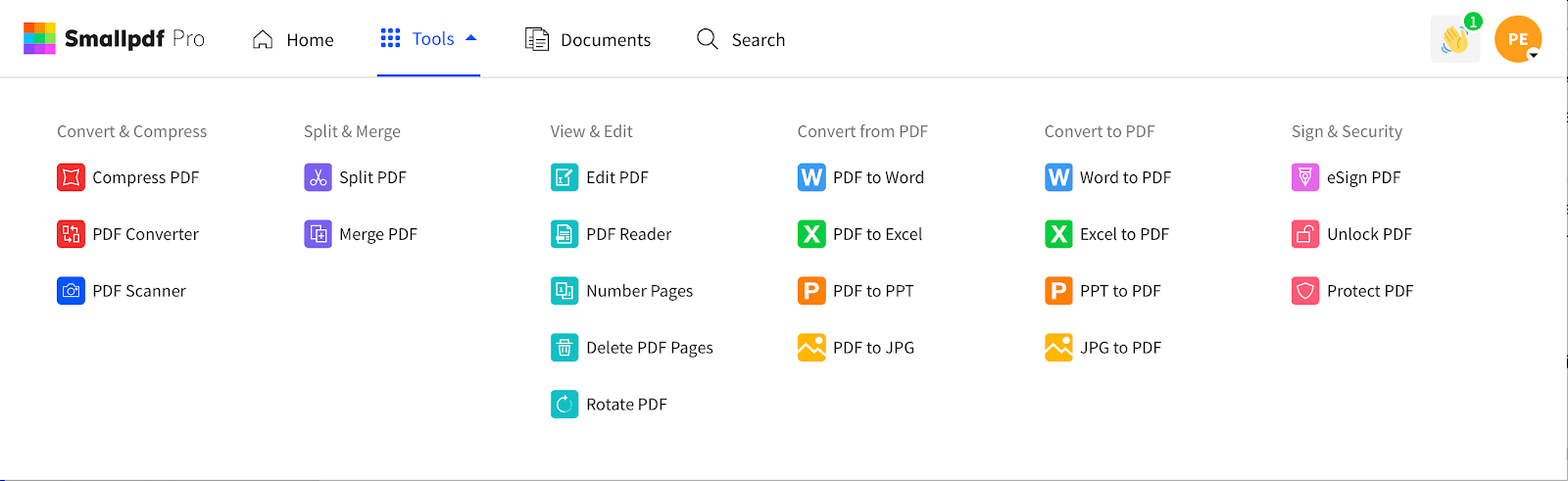Image resolution: width=1568 pixels, height=481 pixels.
Task: Select JPG to PDF text link
Action: 1121,348
